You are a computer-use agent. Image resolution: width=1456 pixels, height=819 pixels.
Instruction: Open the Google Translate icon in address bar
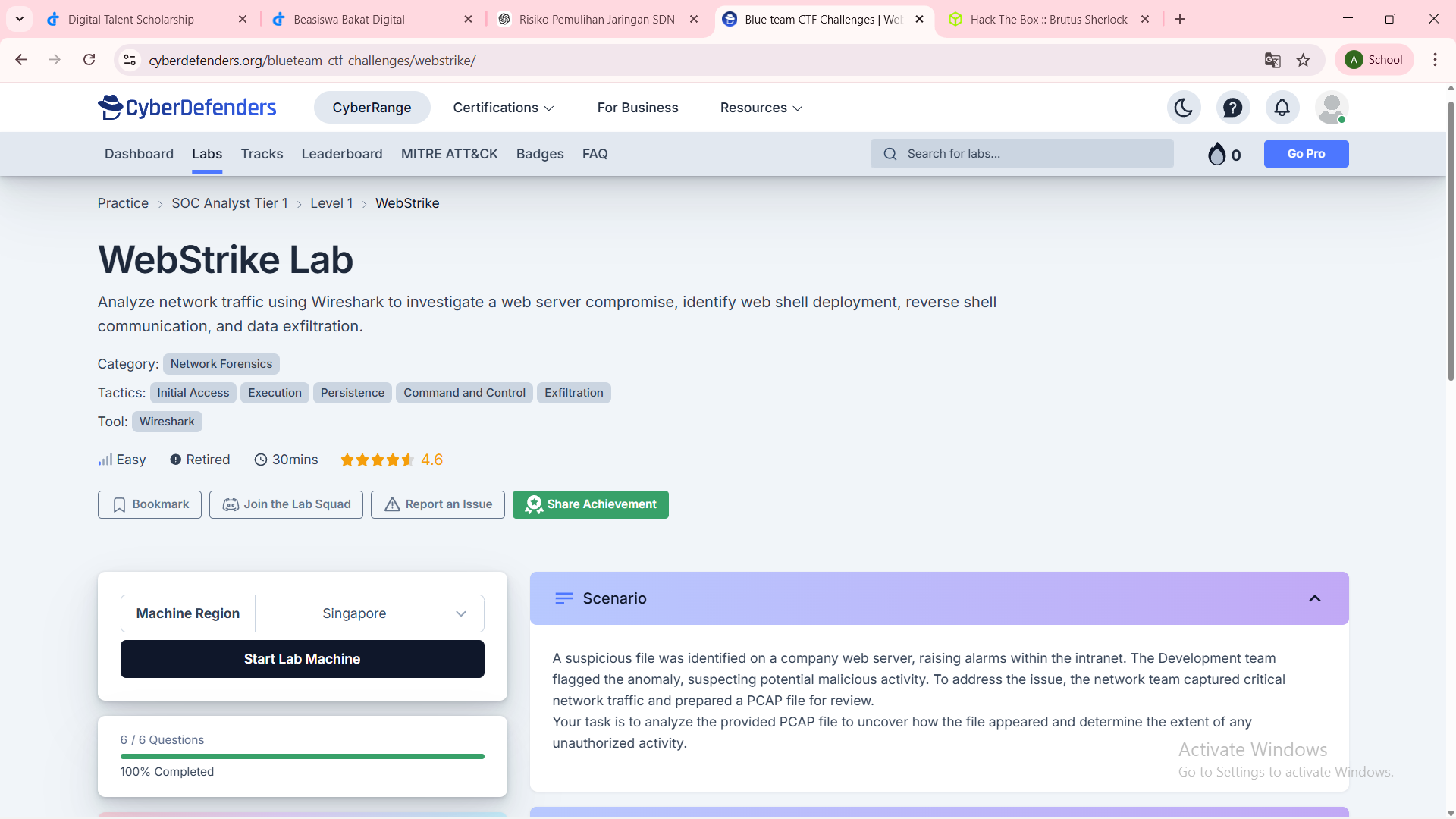tap(1273, 60)
